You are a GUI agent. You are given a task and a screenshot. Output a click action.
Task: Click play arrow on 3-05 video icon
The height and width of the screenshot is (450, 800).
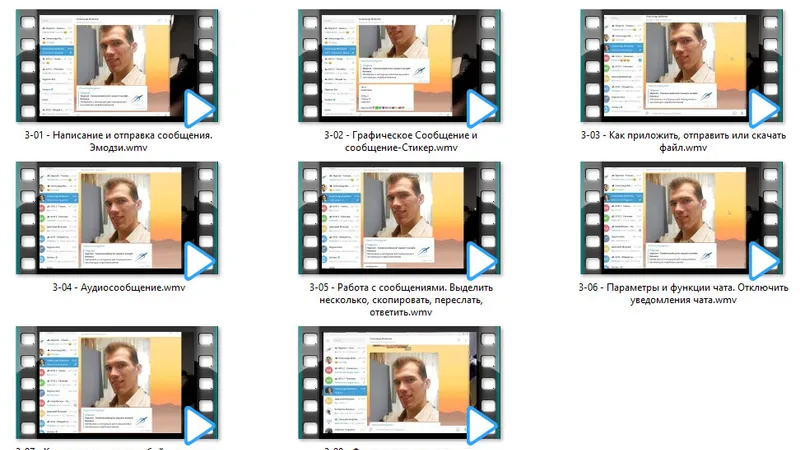(481, 261)
